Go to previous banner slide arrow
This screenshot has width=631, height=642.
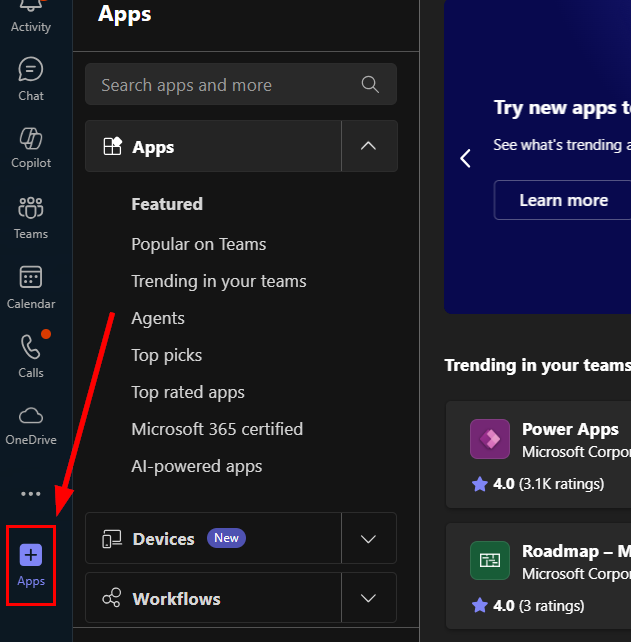click(465, 158)
